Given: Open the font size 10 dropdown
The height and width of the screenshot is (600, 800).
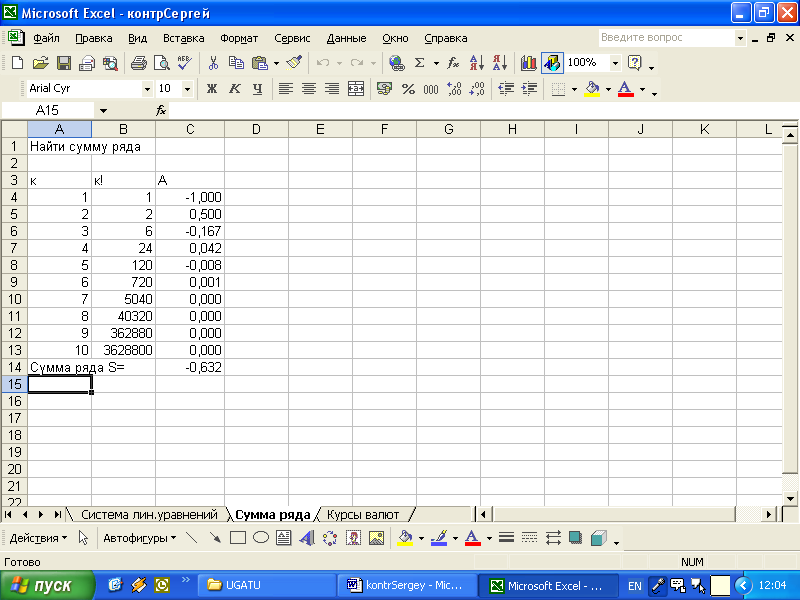Looking at the screenshot, I should click(187, 89).
